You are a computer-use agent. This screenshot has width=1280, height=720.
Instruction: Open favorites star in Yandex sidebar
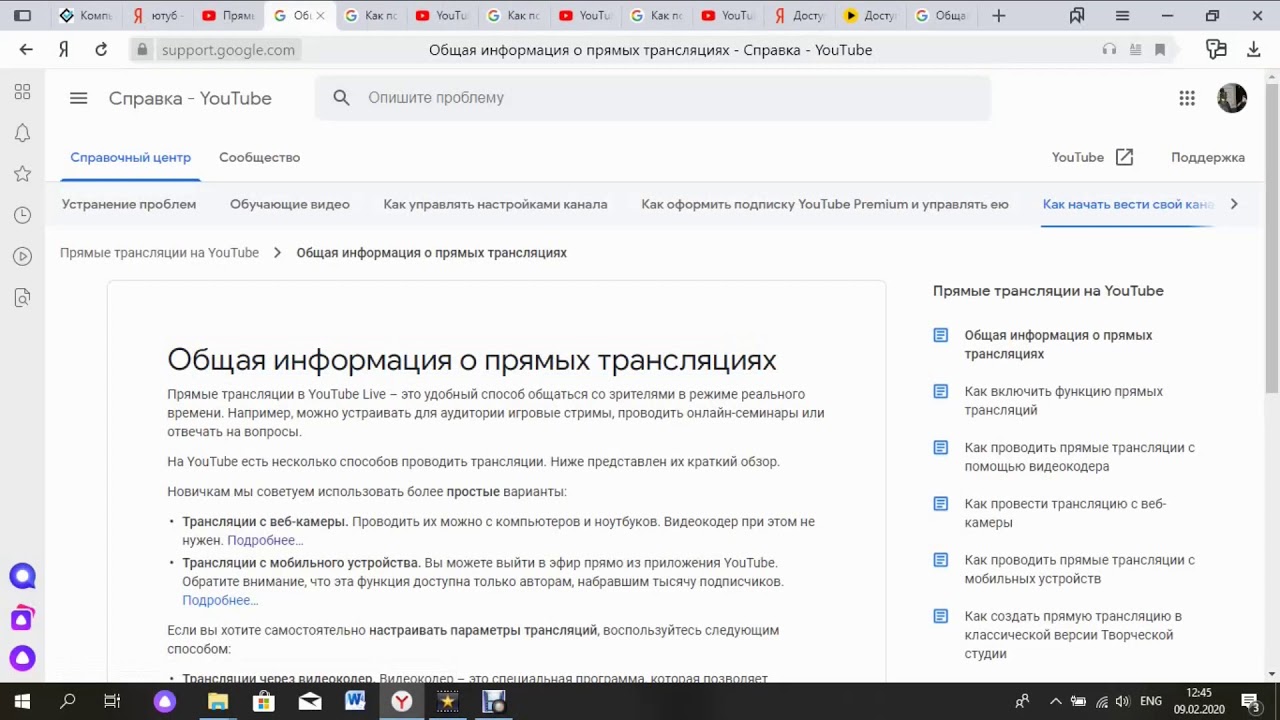click(22, 174)
